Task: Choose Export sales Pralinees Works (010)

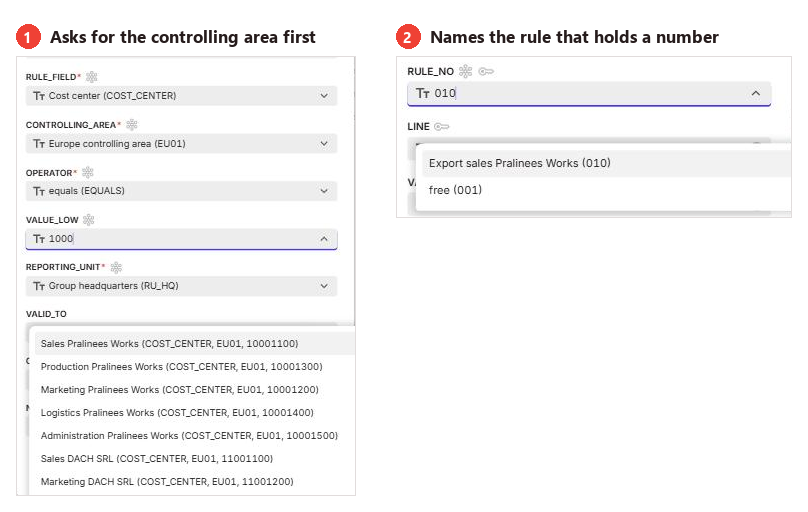Action: coord(607,163)
